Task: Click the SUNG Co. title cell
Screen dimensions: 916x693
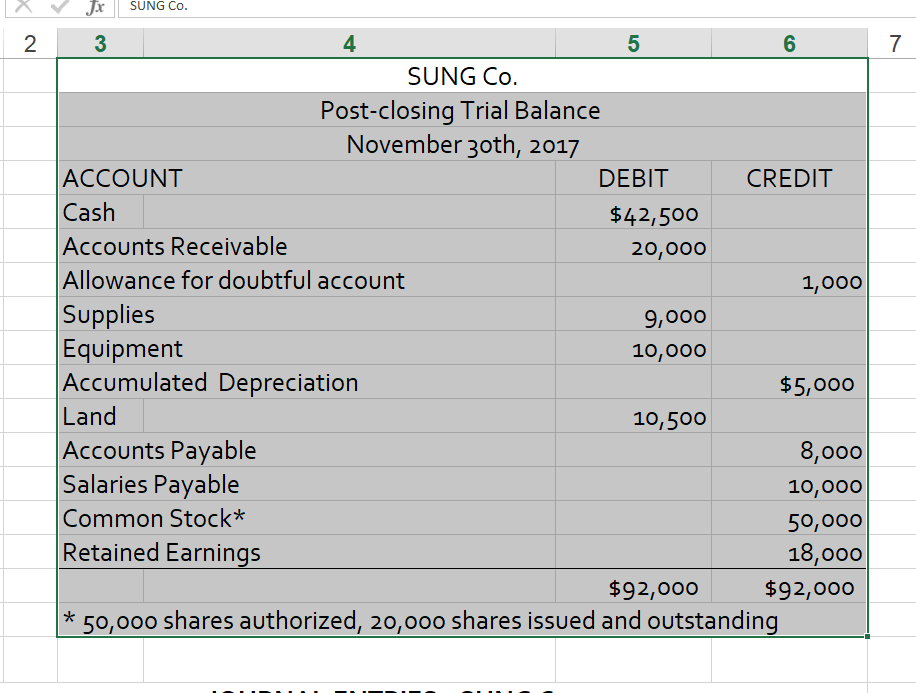Action: coord(462,76)
